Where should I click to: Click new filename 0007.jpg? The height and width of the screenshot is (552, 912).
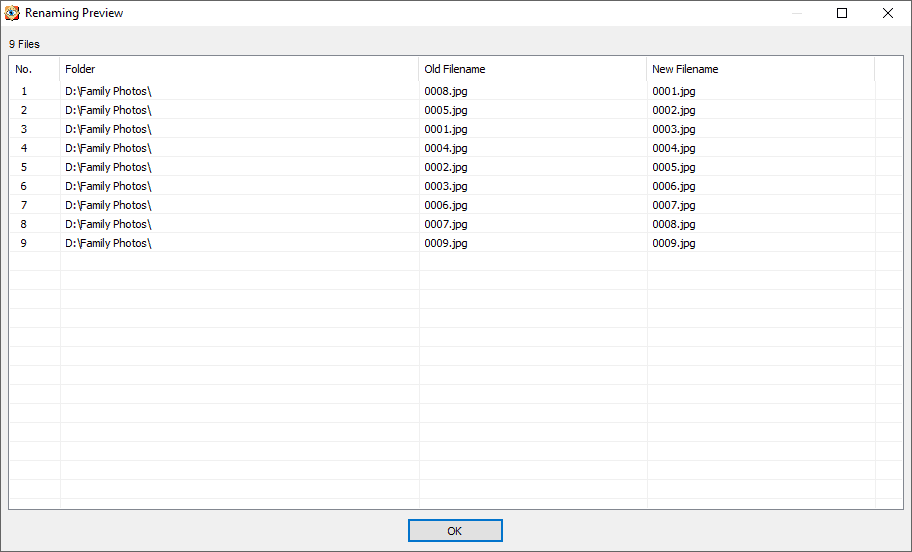pos(674,205)
